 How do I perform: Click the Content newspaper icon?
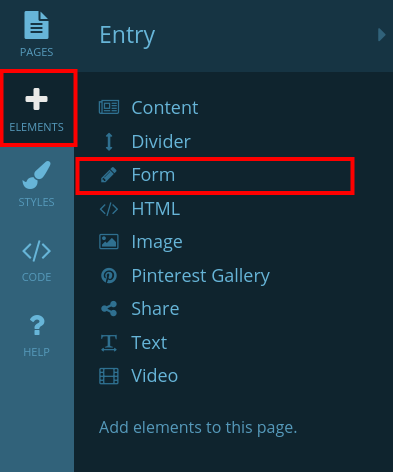click(109, 107)
